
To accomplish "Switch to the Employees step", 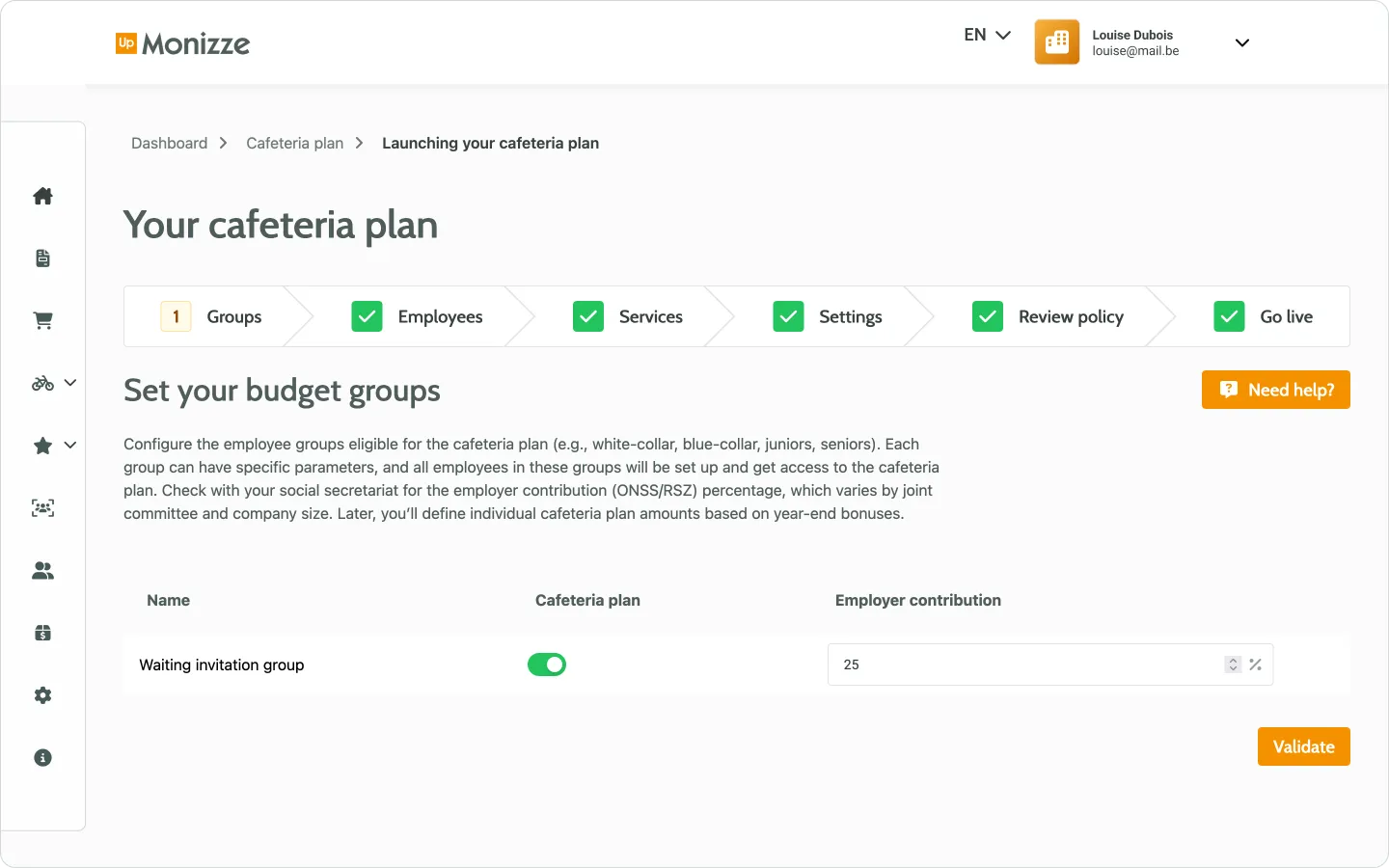I will [x=440, y=316].
